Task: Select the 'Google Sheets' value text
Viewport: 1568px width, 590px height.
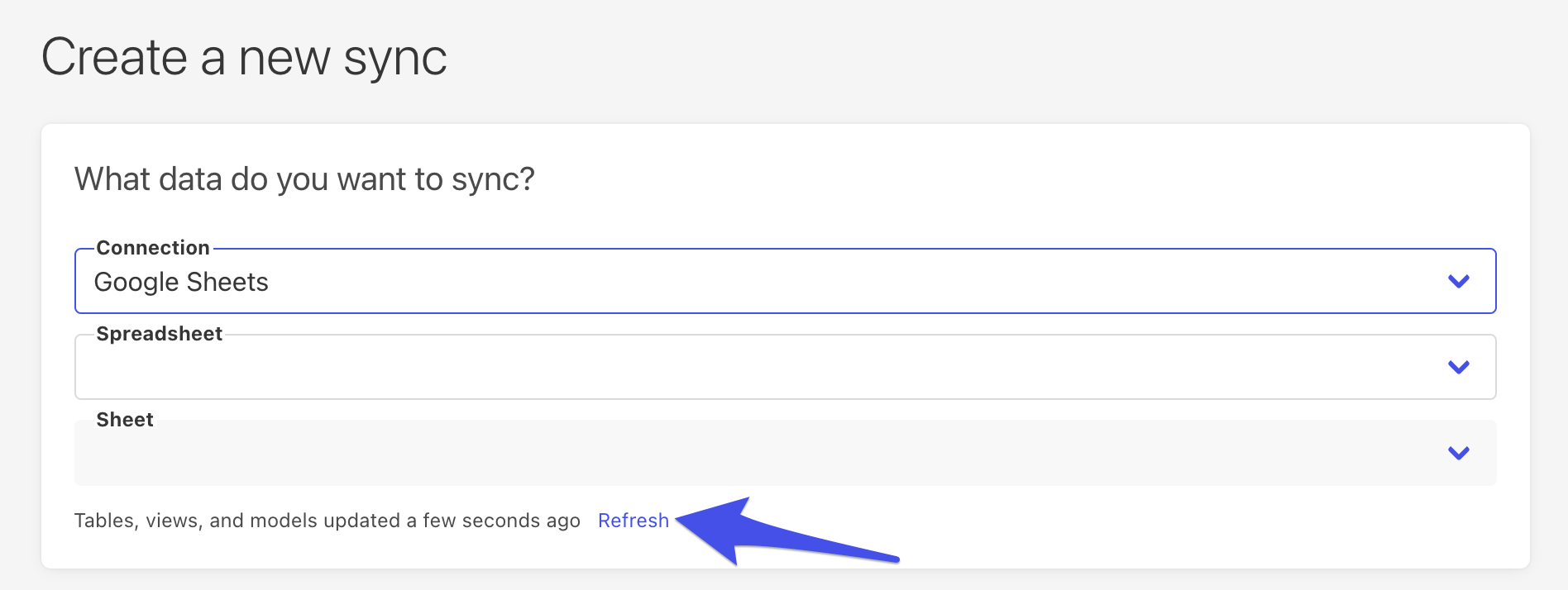Action: point(181,283)
